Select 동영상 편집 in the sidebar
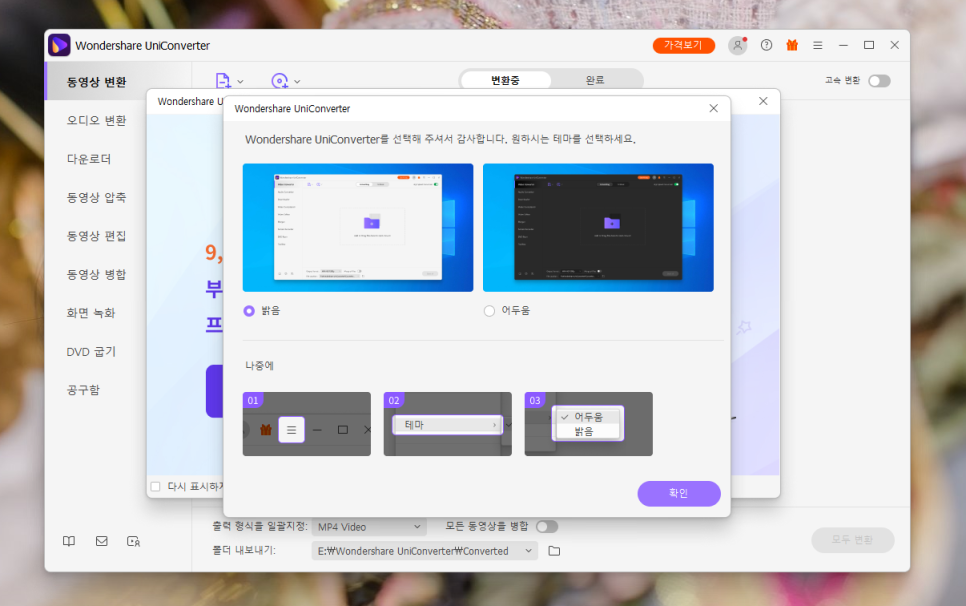The width and height of the screenshot is (966, 606). click(97, 236)
